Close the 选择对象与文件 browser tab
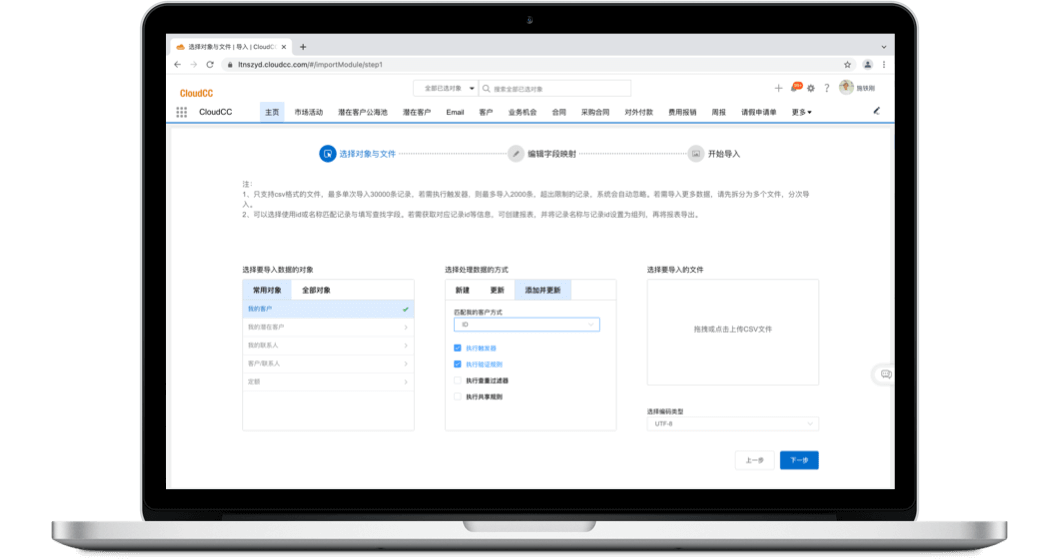The image size is (1060, 559). point(284,47)
